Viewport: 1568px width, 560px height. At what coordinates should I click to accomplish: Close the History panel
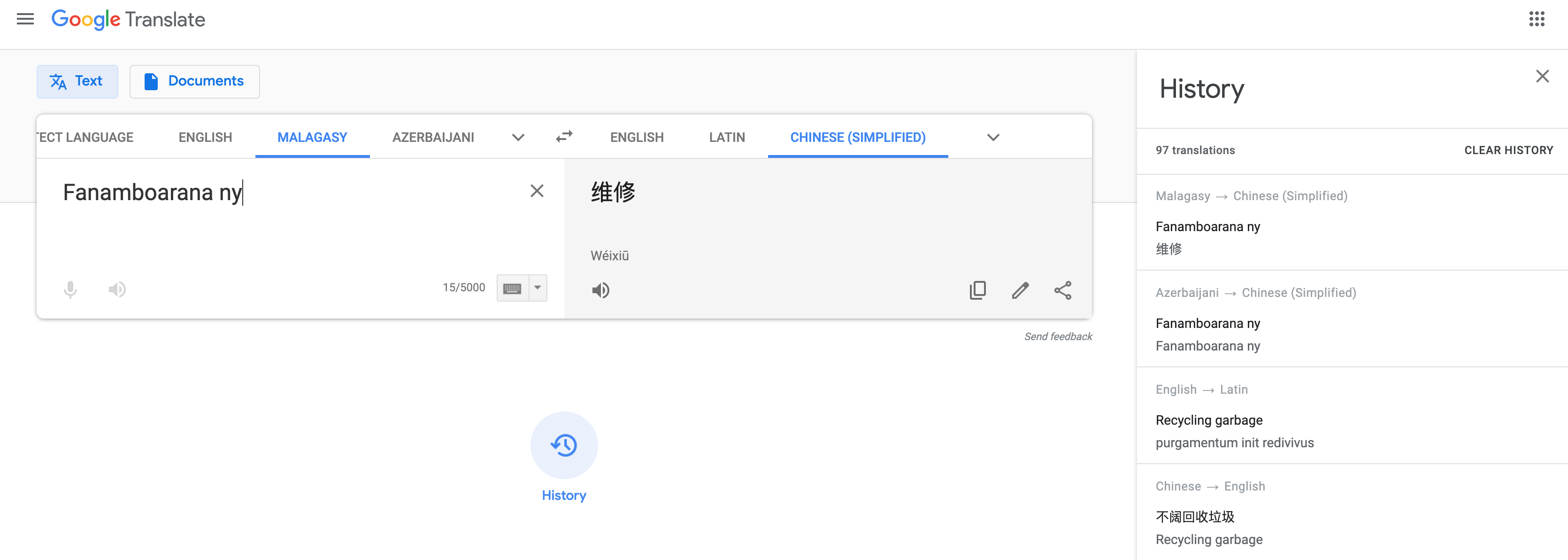pos(1542,76)
